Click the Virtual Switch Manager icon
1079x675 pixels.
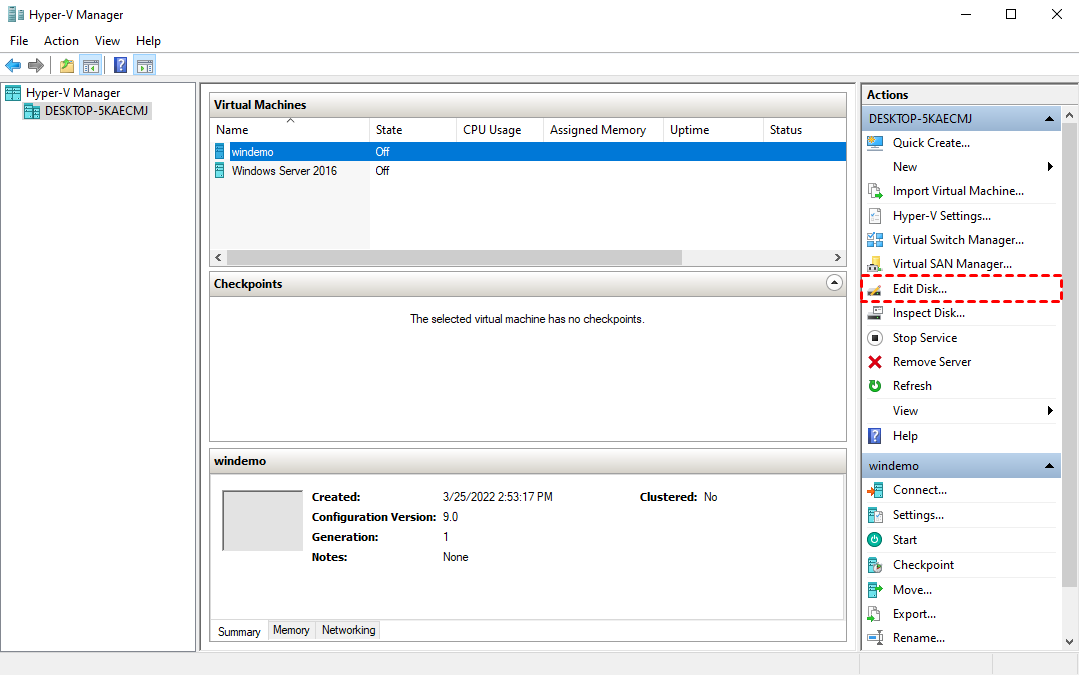pyautogui.click(x=875, y=239)
